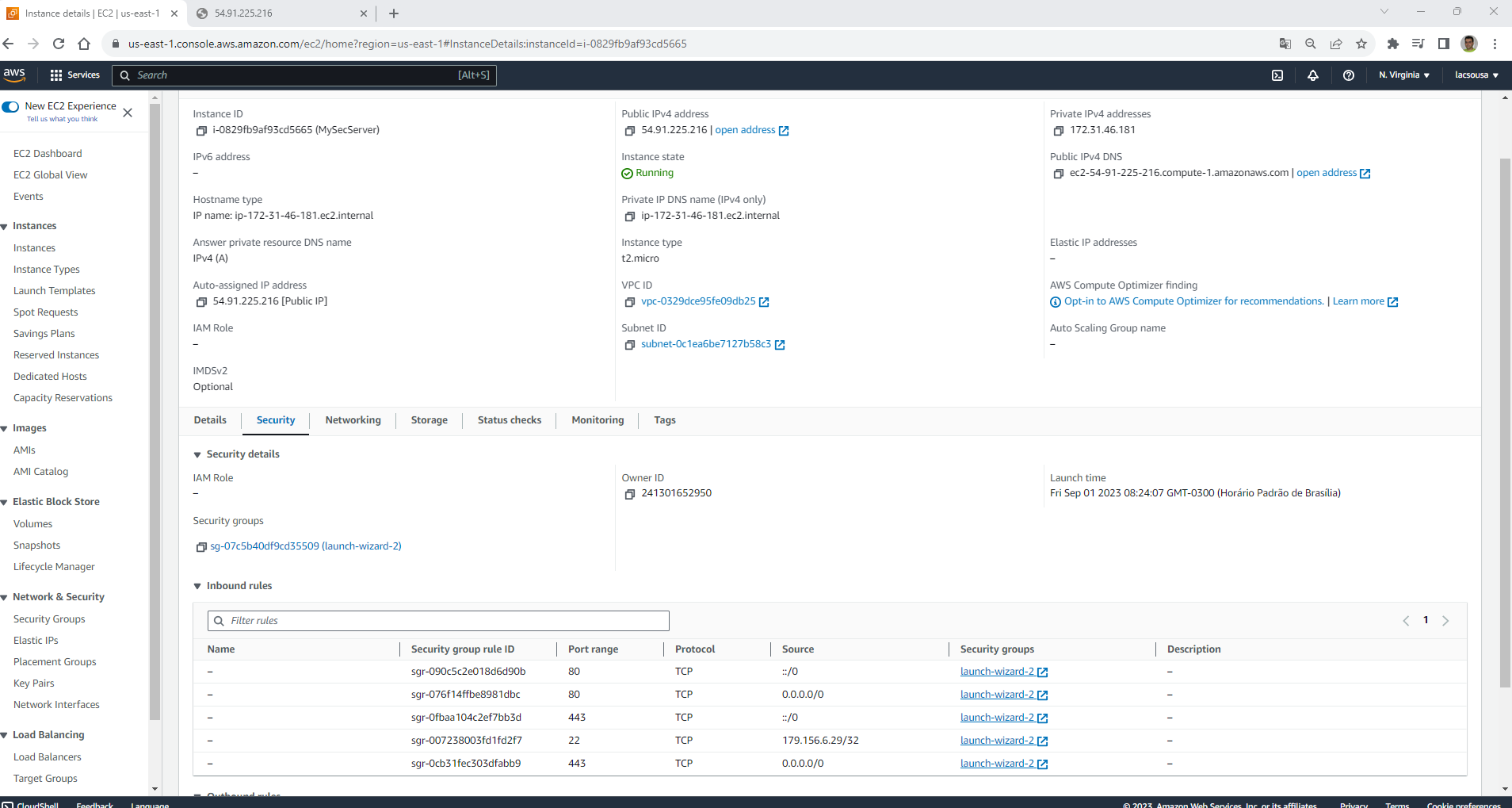Collapse the Security details section

(x=197, y=455)
